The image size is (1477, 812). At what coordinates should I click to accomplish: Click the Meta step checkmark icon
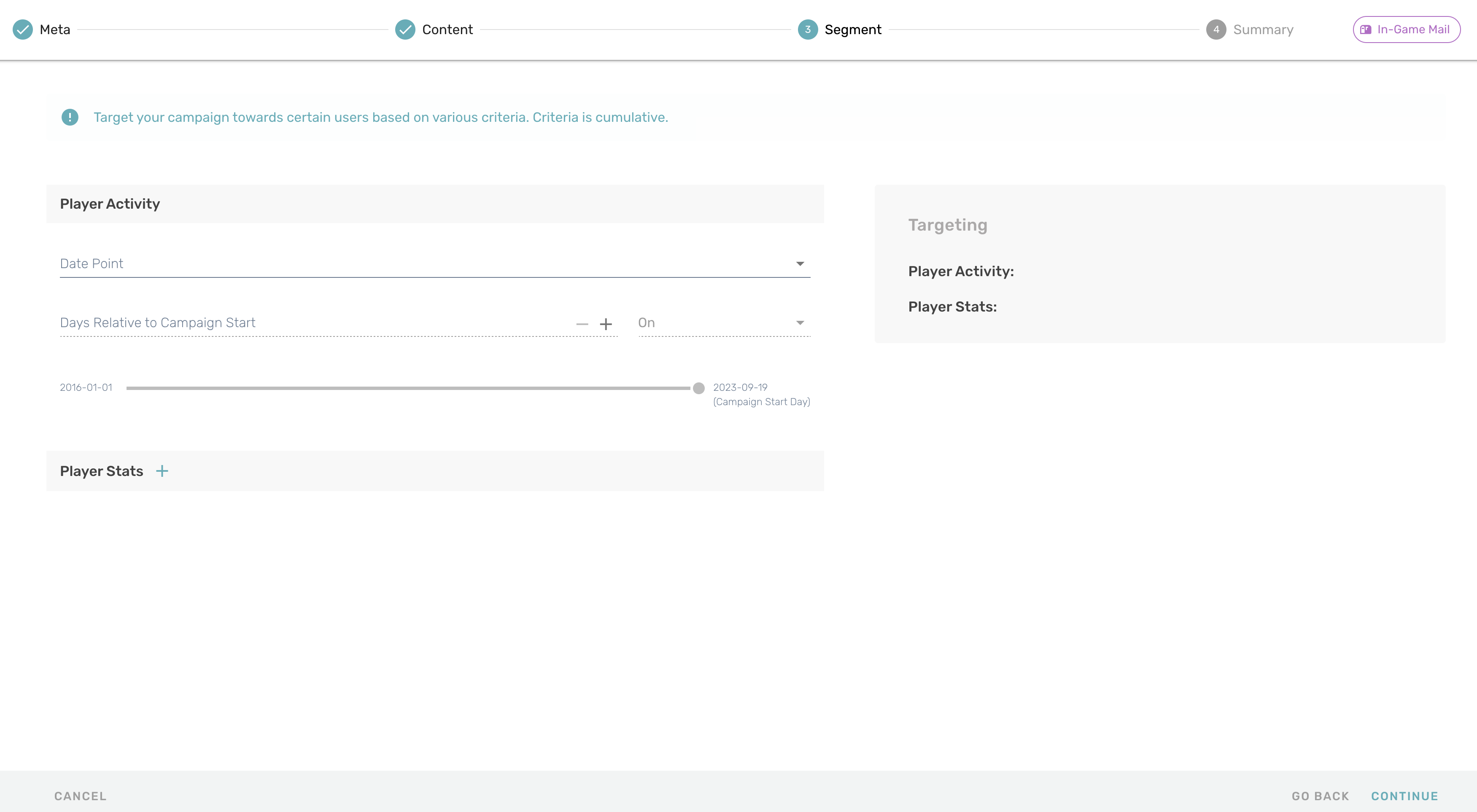pyautogui.click(x=23, y=30)
